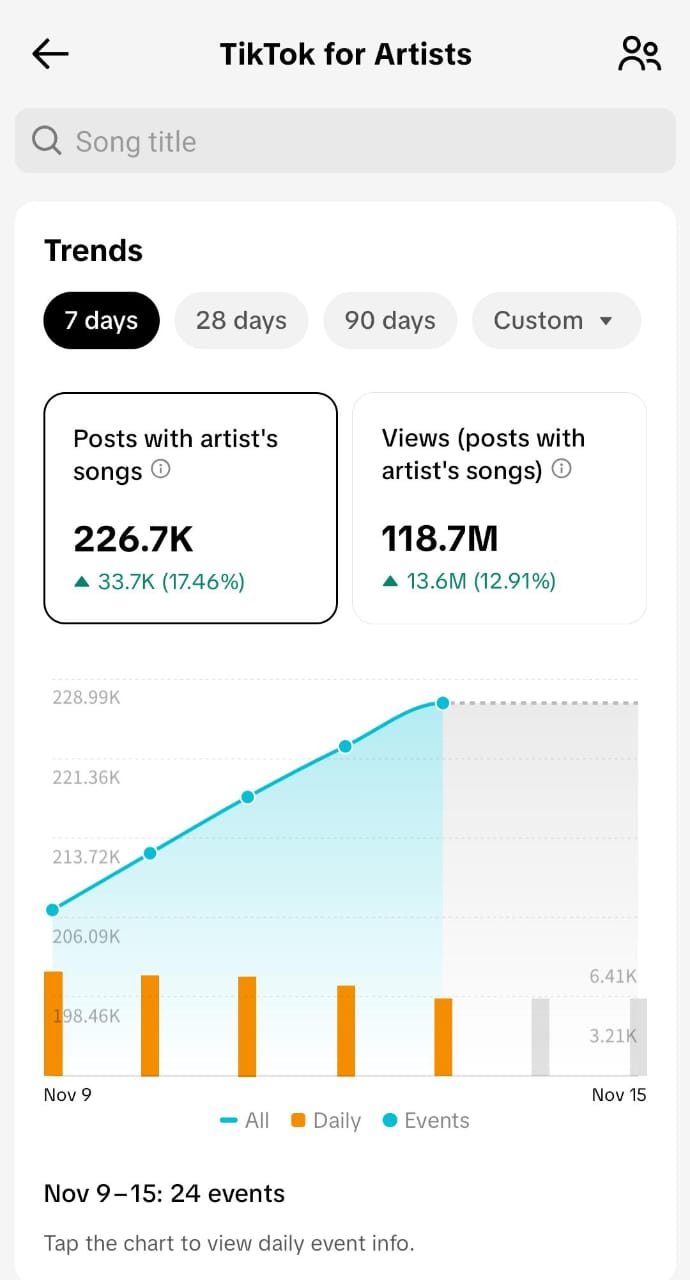
Task: Open the Custom date range dropdown
Action: (556, 321)
